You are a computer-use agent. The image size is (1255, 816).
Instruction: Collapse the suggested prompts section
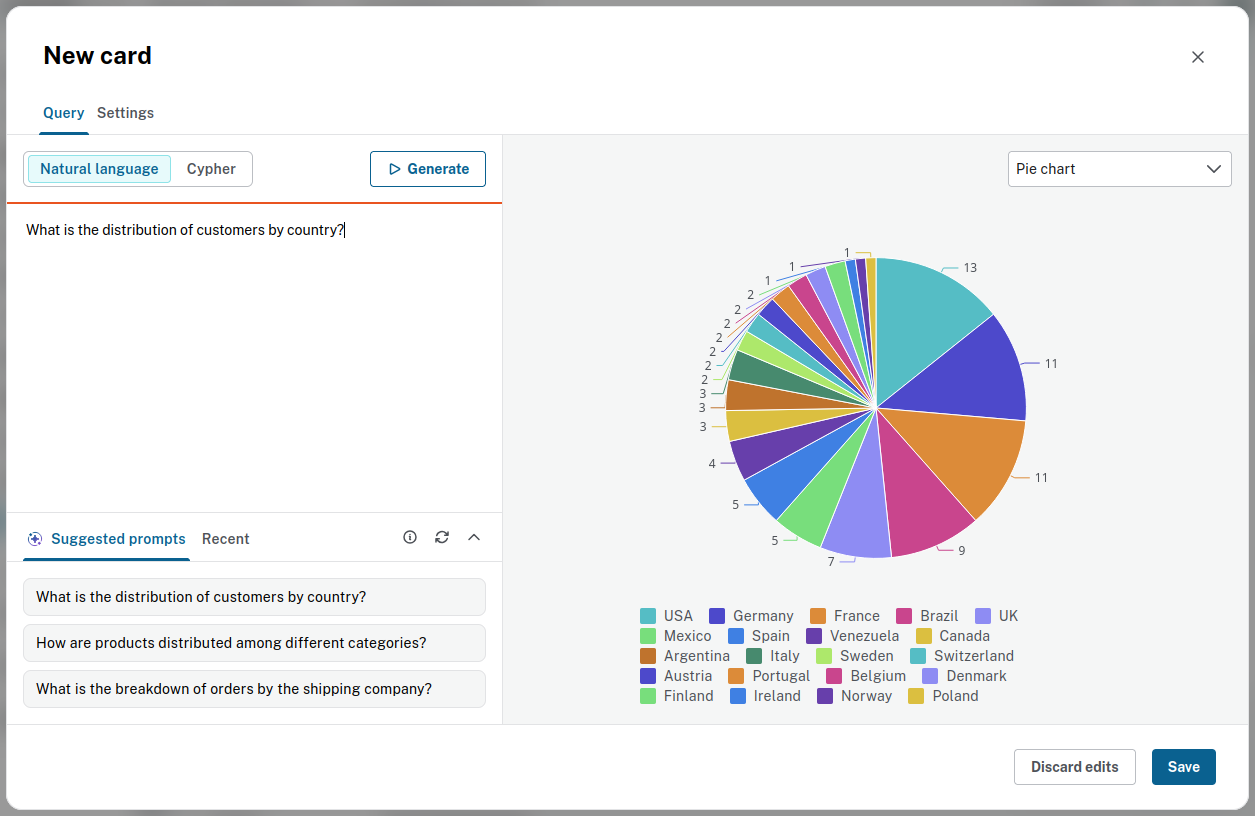[474, 537]
